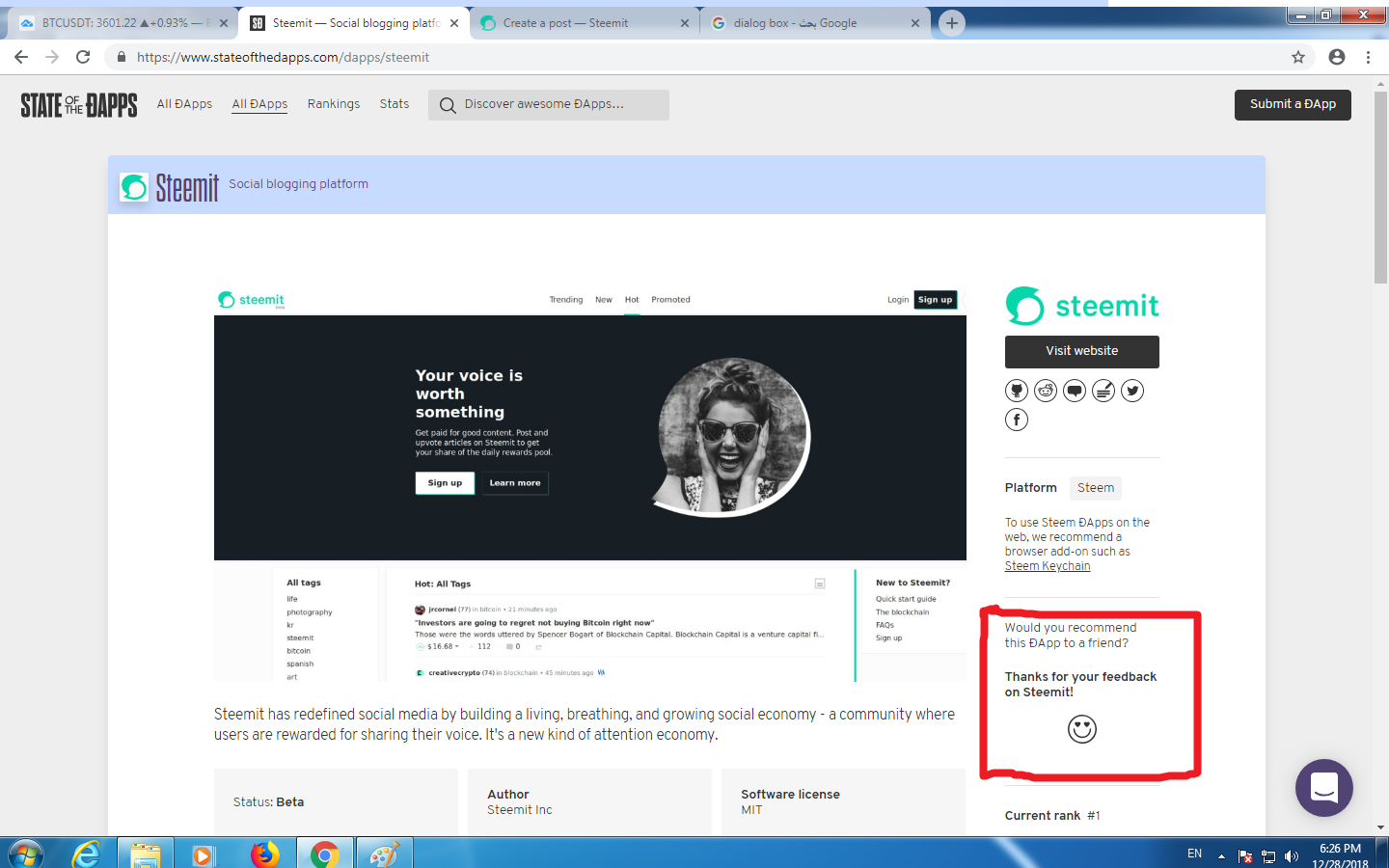Open the network tray icon
The height and width of the screenshot is (868, 1389).
(x=1268, y=855)
